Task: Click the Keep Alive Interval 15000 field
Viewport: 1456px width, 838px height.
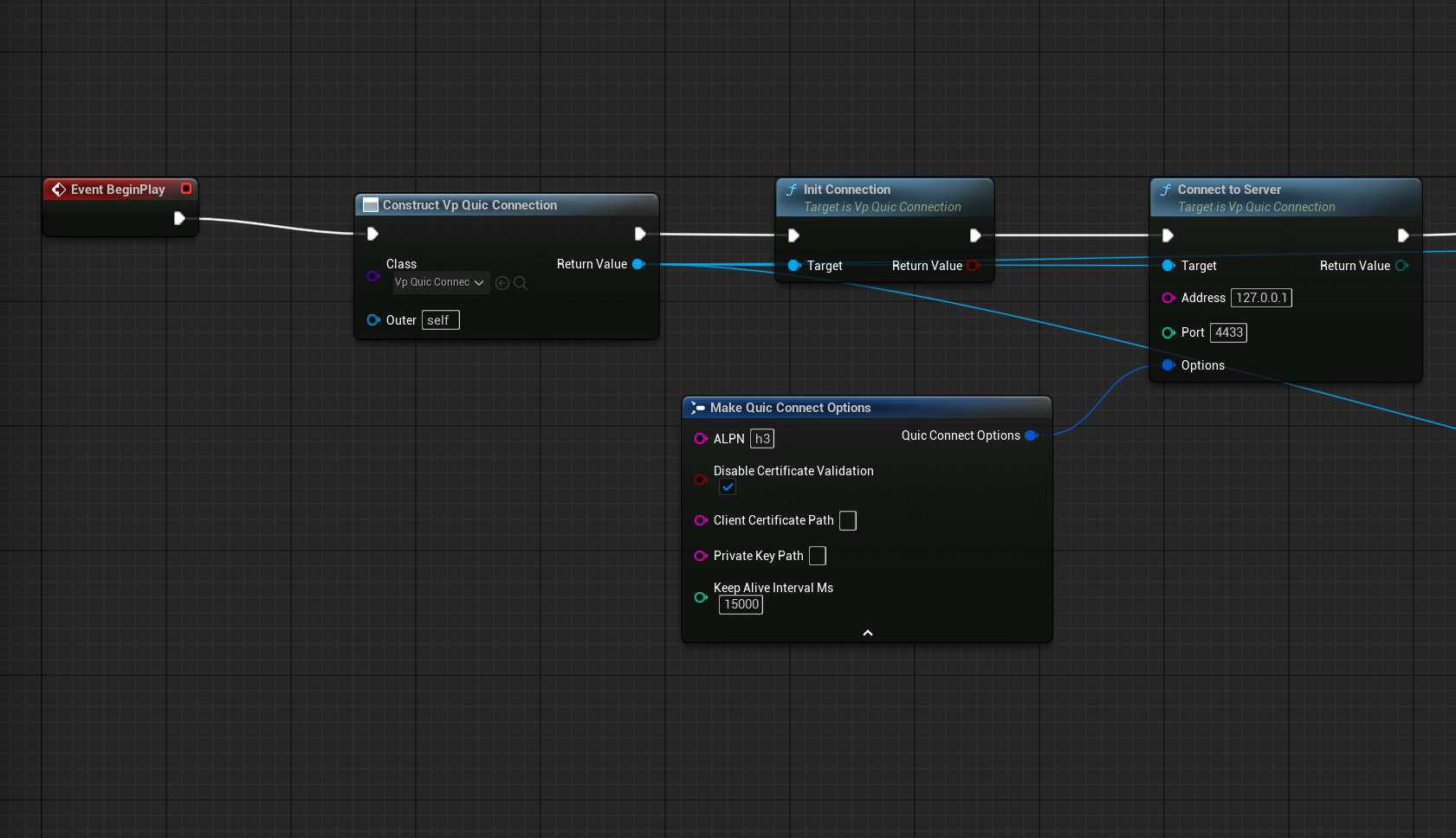Action: [x=741, y=604]
